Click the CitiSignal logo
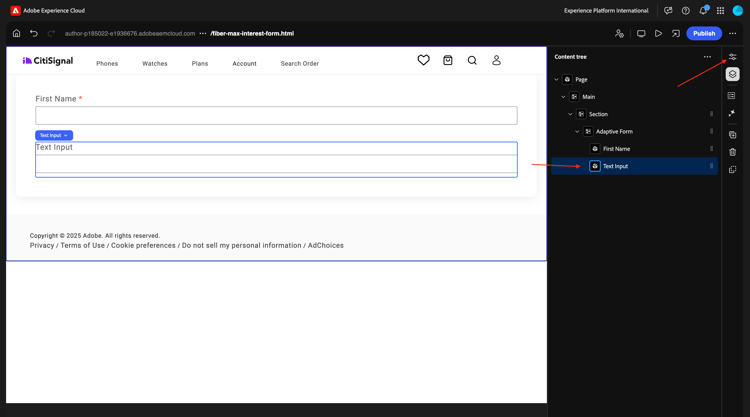The width and height of the screenshot is (750, 417). click(x=48, y=61)
